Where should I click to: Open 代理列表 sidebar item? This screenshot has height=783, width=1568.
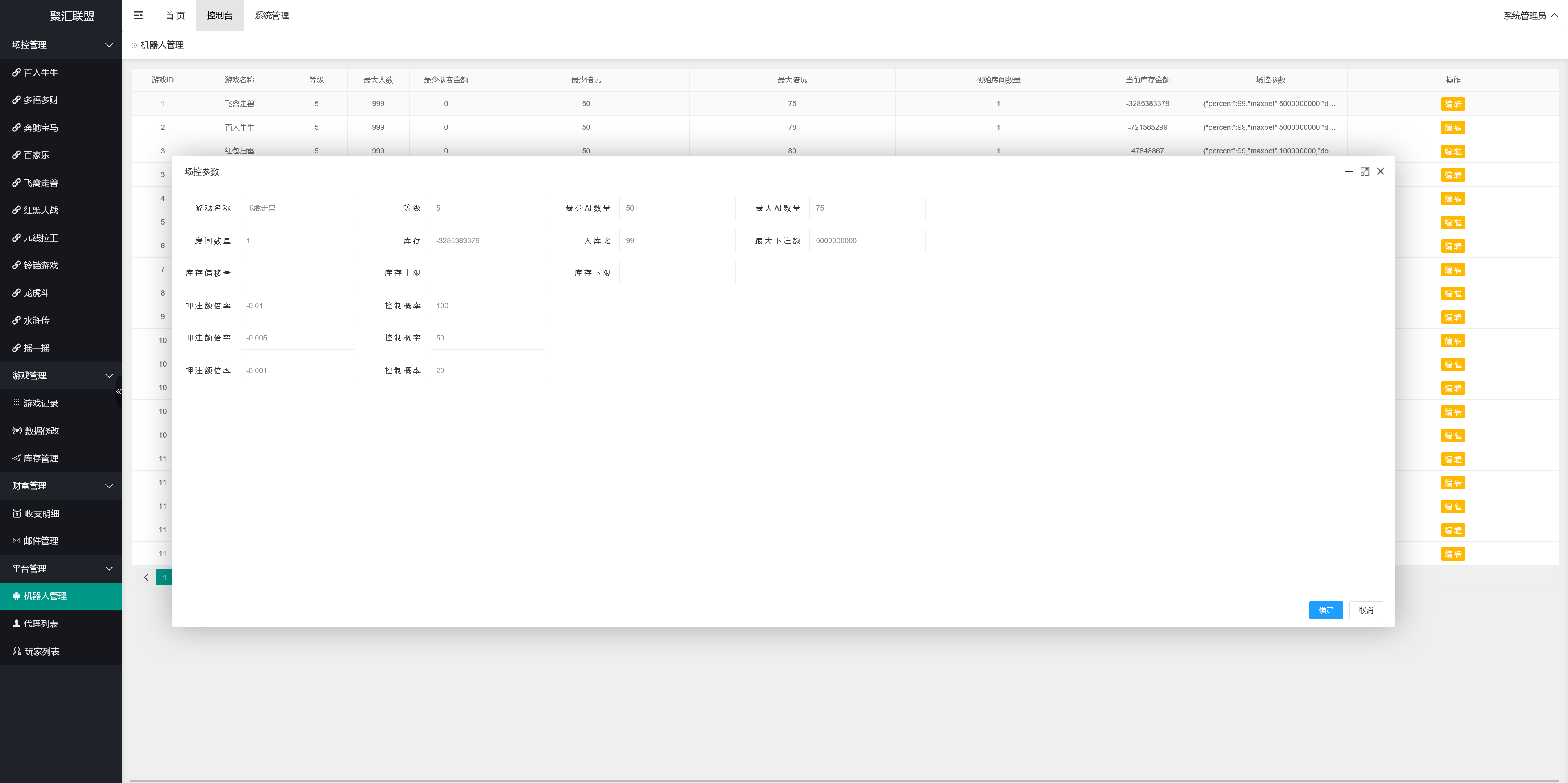(x=40, y=624)
